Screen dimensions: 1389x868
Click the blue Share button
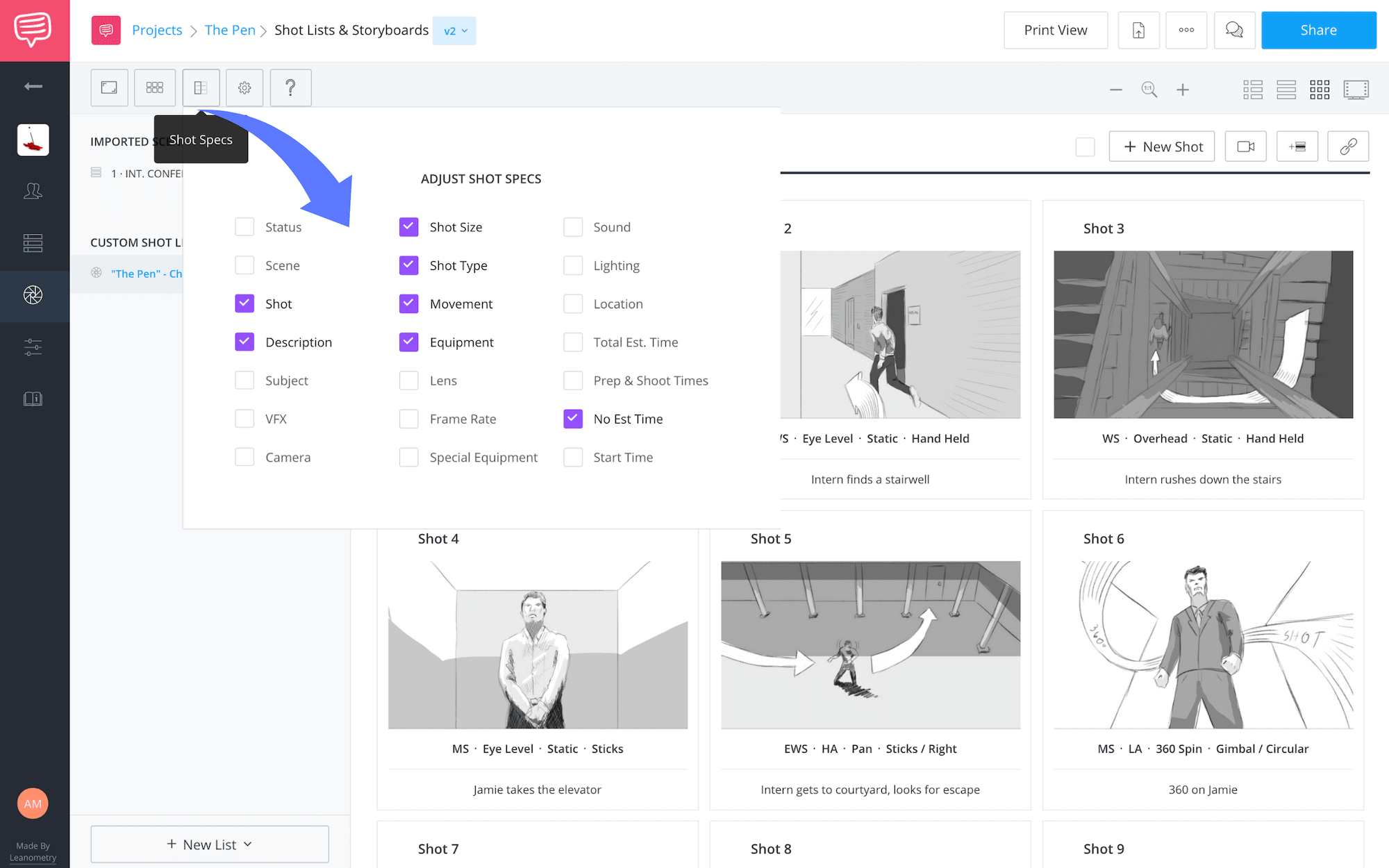click(1318, 30)
